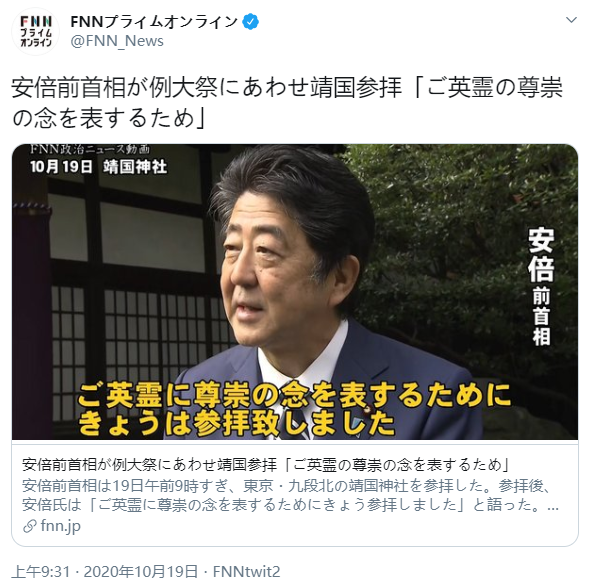Click the tweet text line の念を表するため」
589x587 pixels.
point(109,118)
